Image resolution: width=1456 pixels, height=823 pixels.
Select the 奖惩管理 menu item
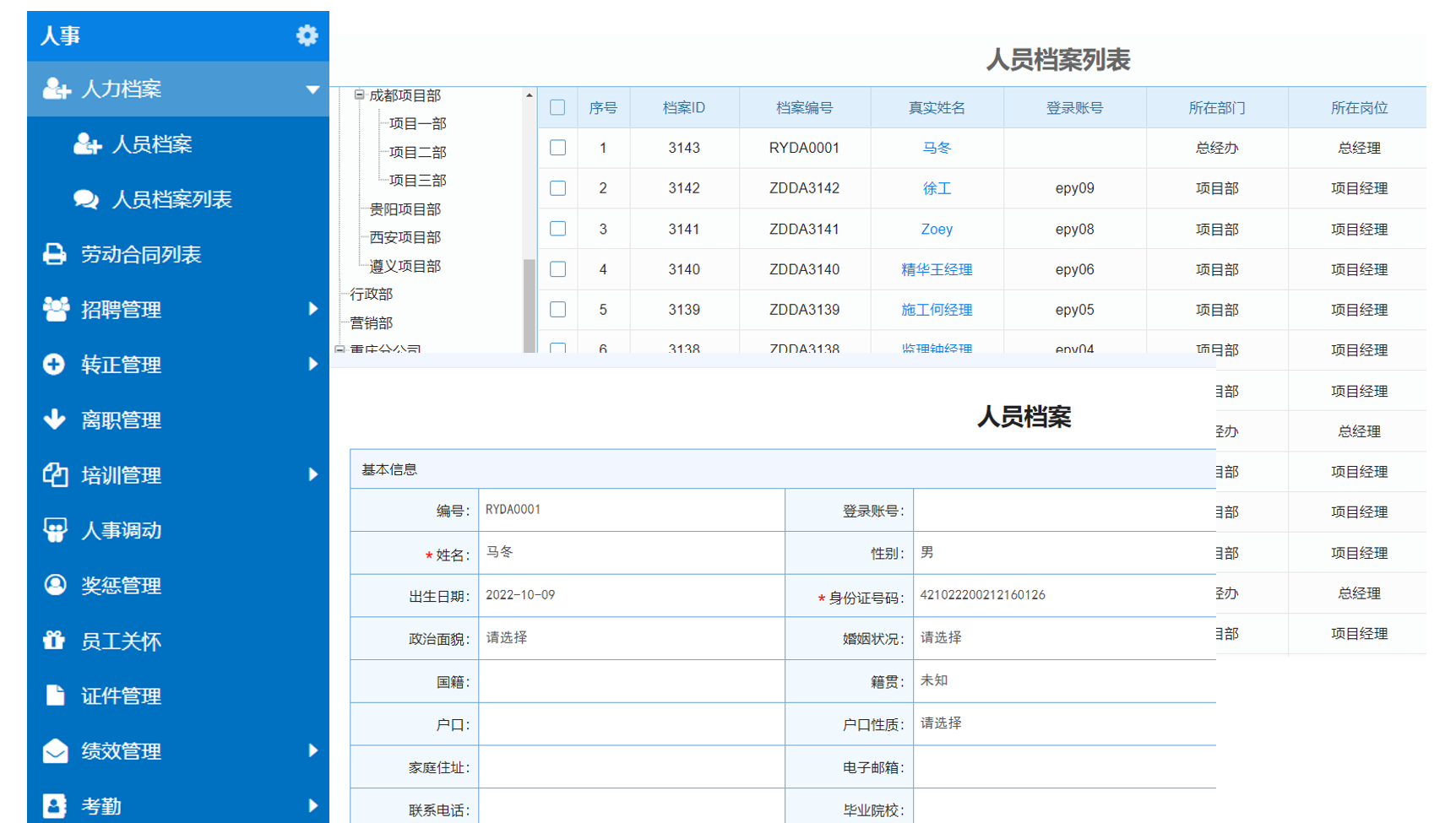121,585
